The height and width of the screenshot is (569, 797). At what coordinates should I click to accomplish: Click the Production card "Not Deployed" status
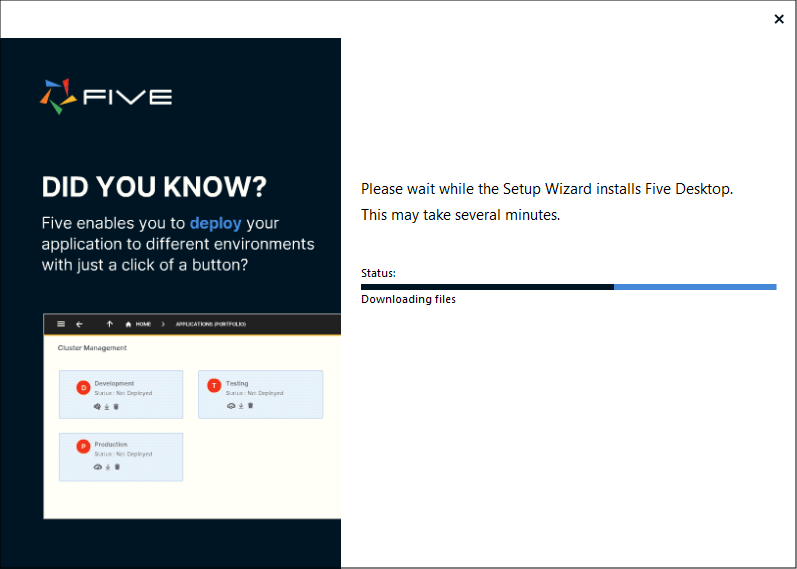pyautogui.click(x=134, y=454)
